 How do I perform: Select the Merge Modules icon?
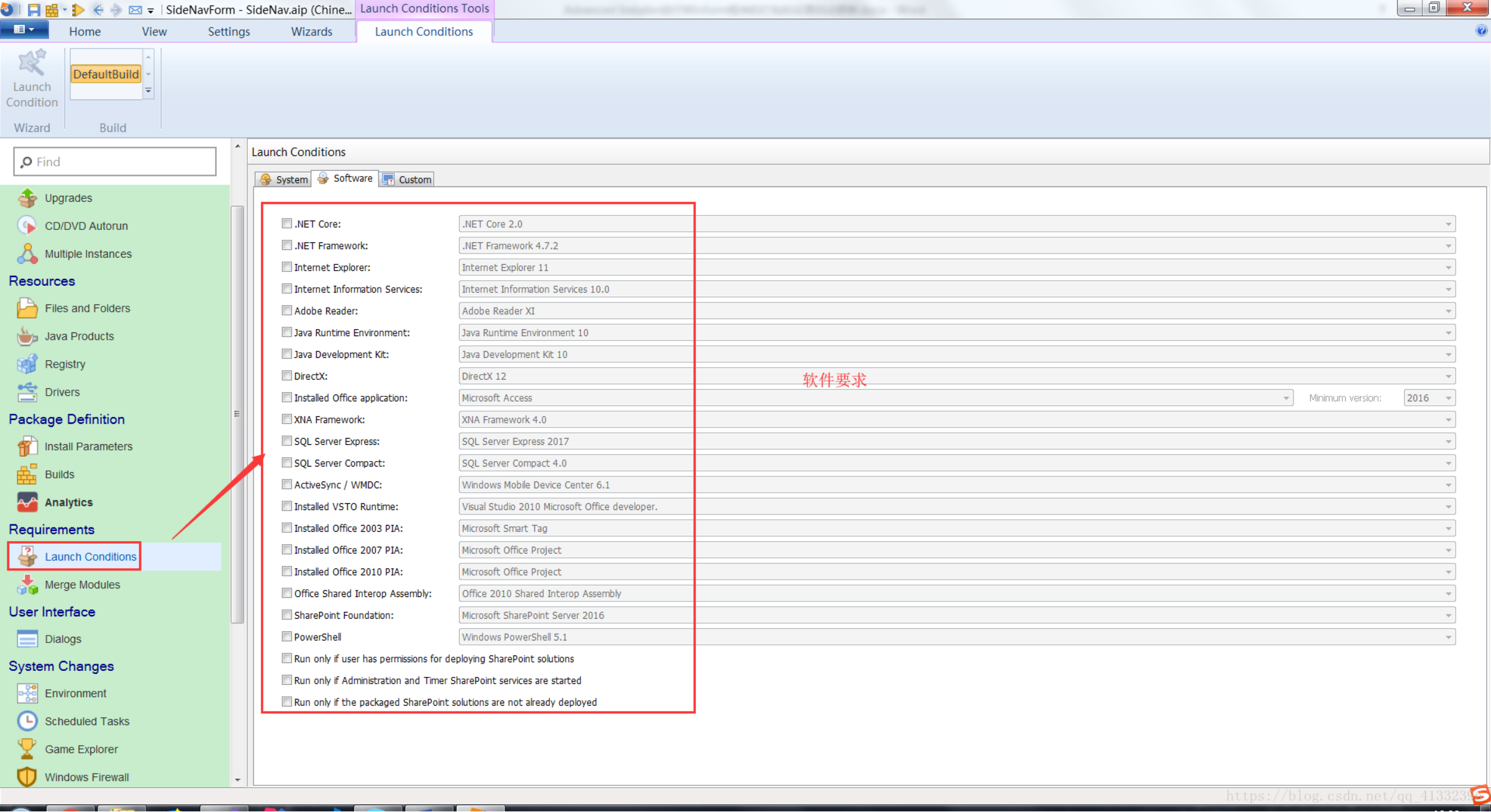point(27,585)
